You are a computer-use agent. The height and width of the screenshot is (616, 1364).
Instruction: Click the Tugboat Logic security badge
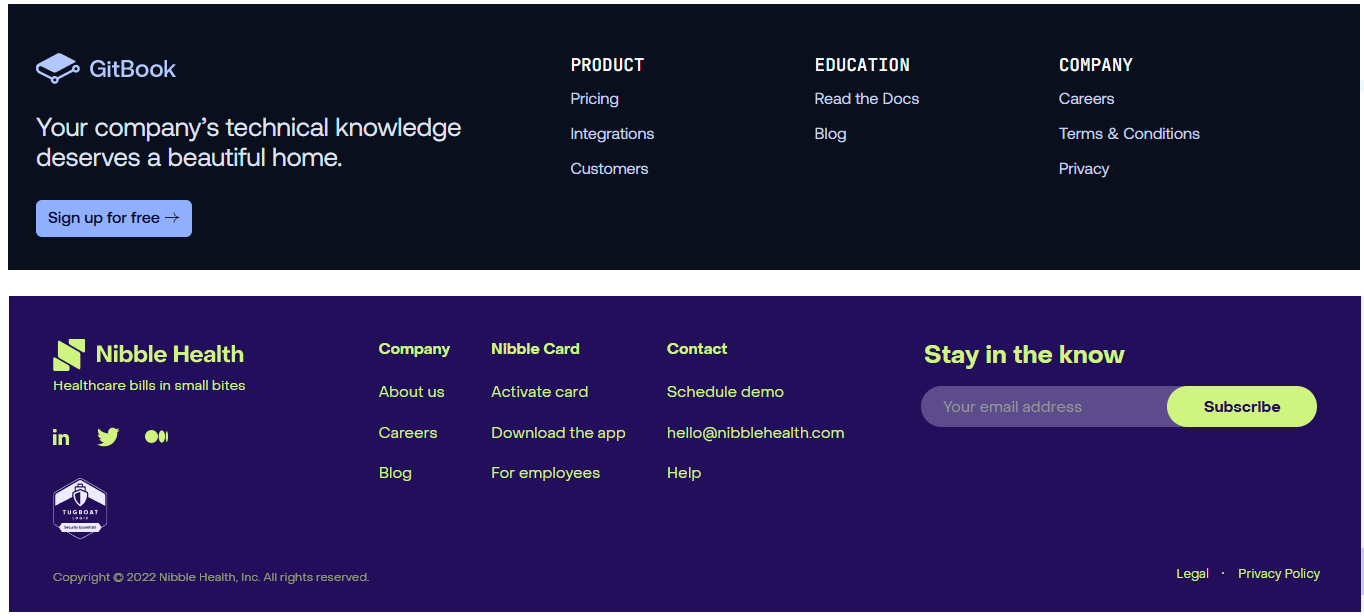click(x=80, y=508)
